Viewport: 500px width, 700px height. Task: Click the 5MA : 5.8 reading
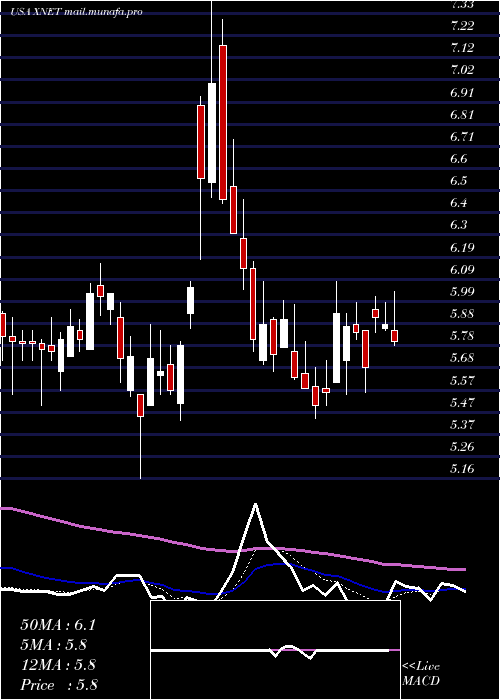coord(53,645)
